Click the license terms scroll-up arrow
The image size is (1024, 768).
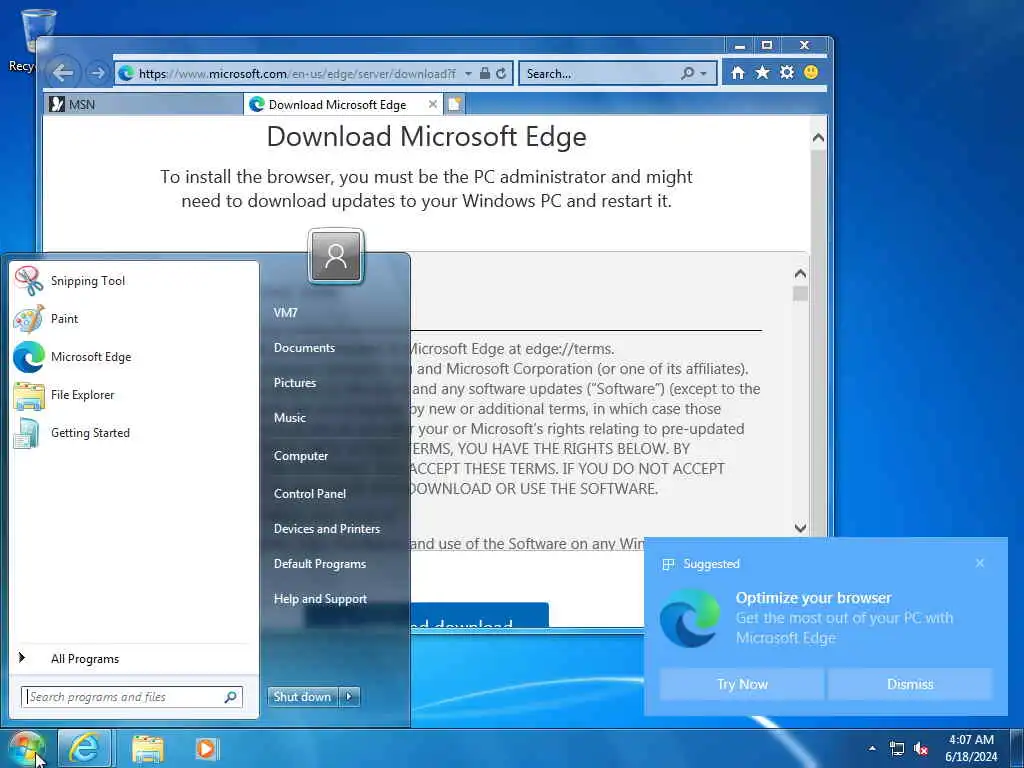click(x=800, y=274)
